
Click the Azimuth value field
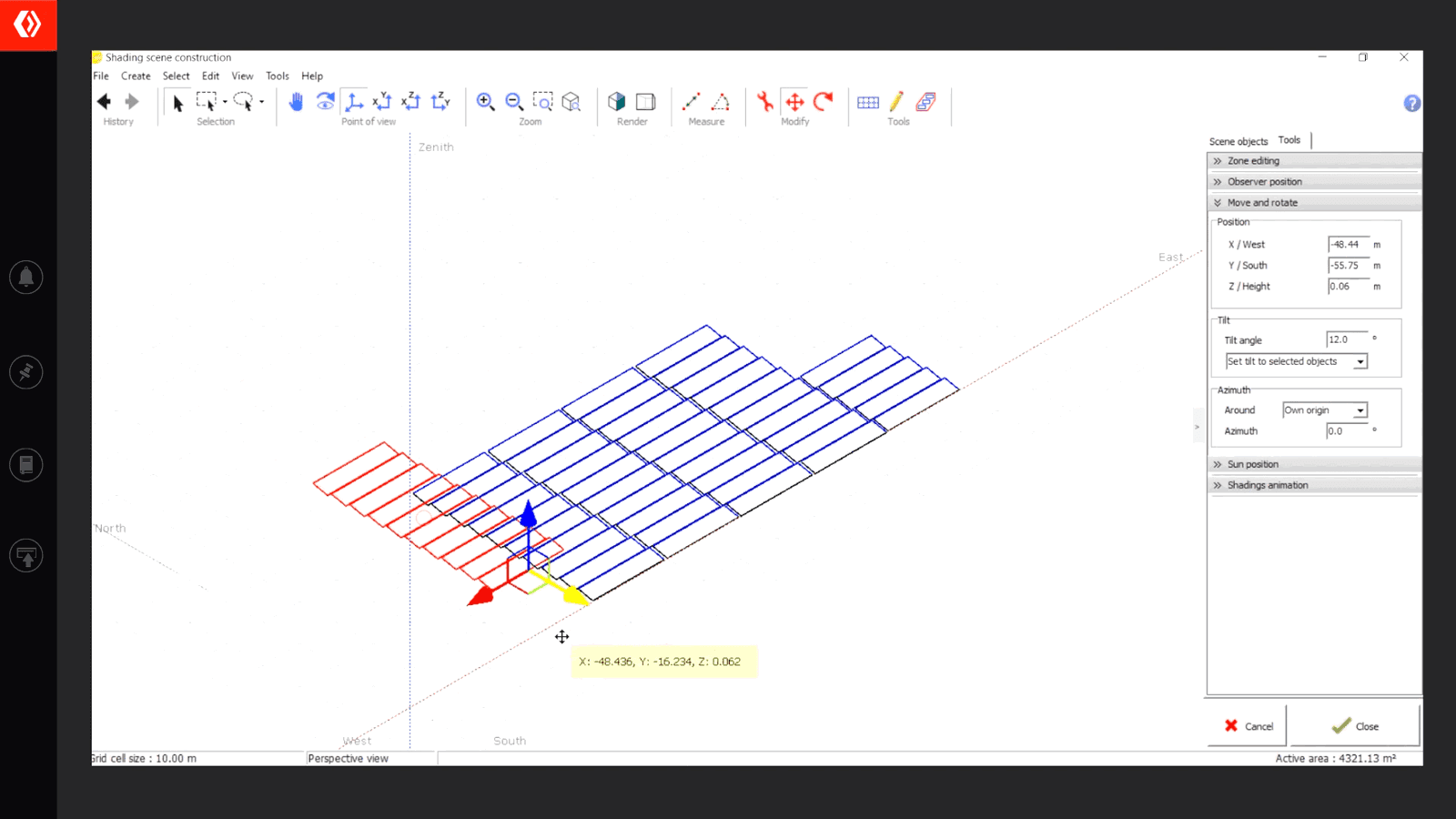(1347, 431)
